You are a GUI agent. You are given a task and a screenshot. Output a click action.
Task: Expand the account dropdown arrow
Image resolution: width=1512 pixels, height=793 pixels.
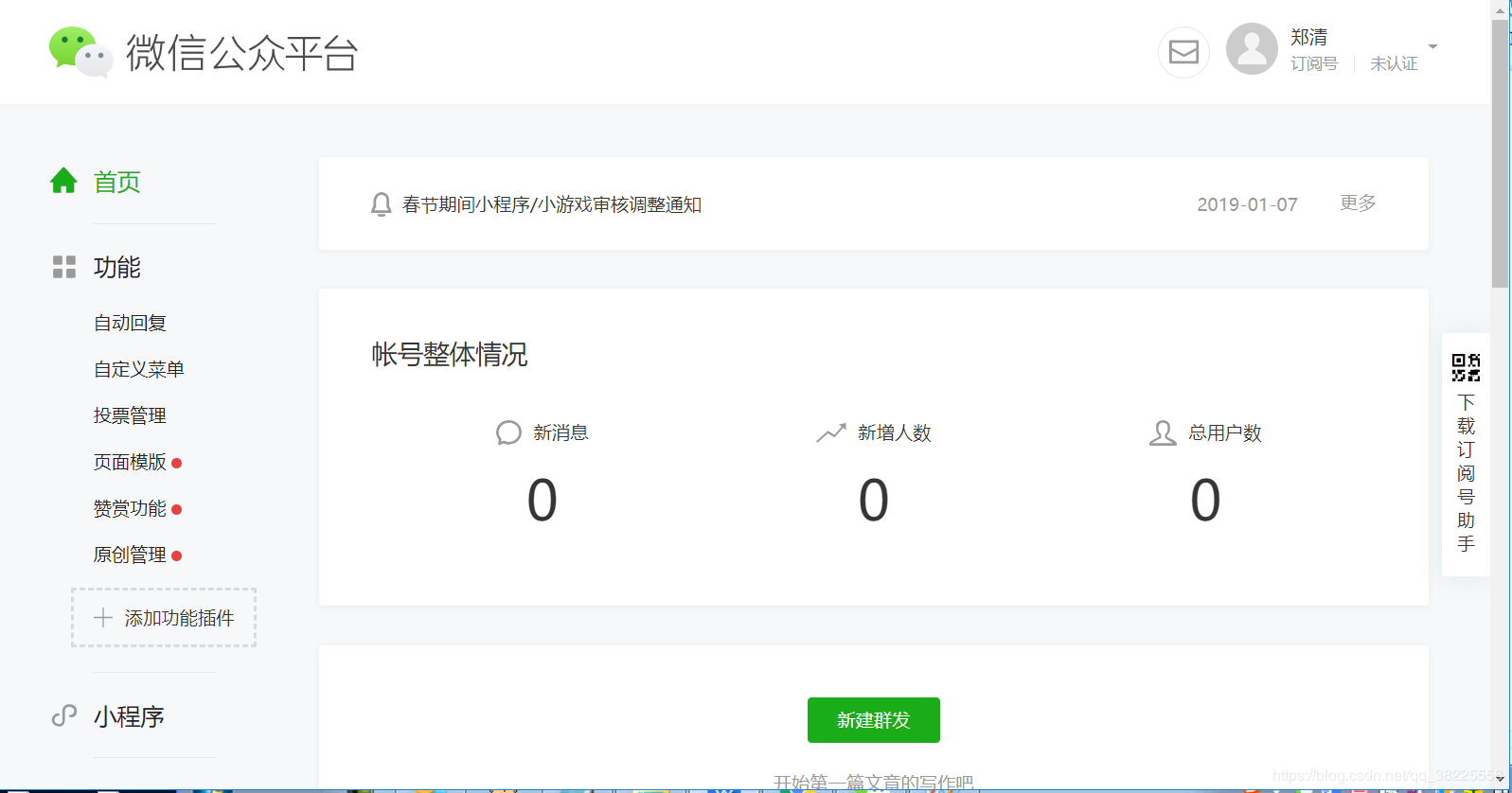click(x=1432, y=46)
